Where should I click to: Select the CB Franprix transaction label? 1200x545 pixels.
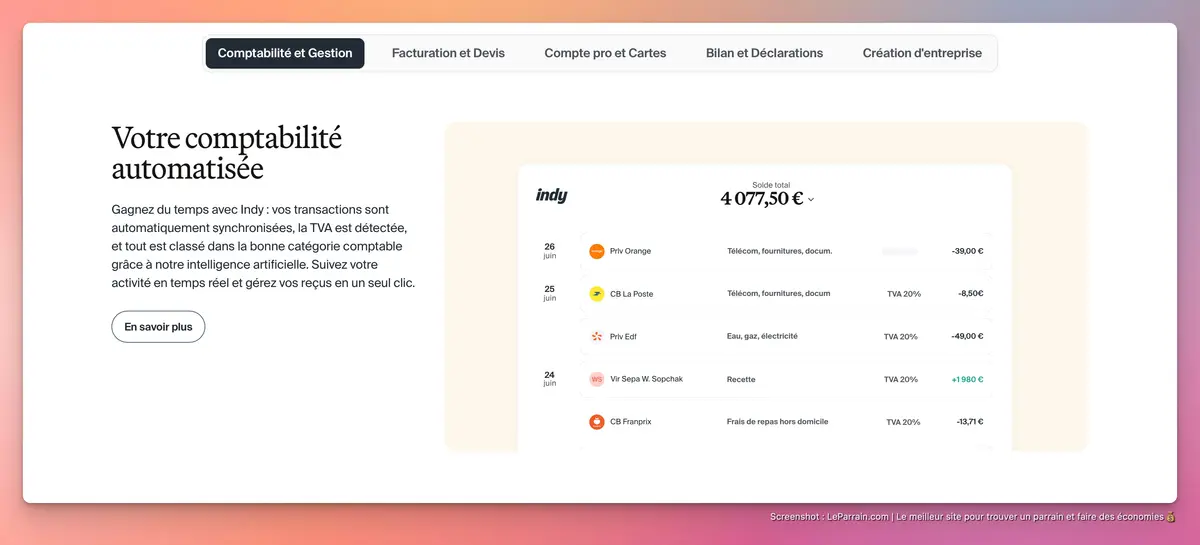point(630,422)
